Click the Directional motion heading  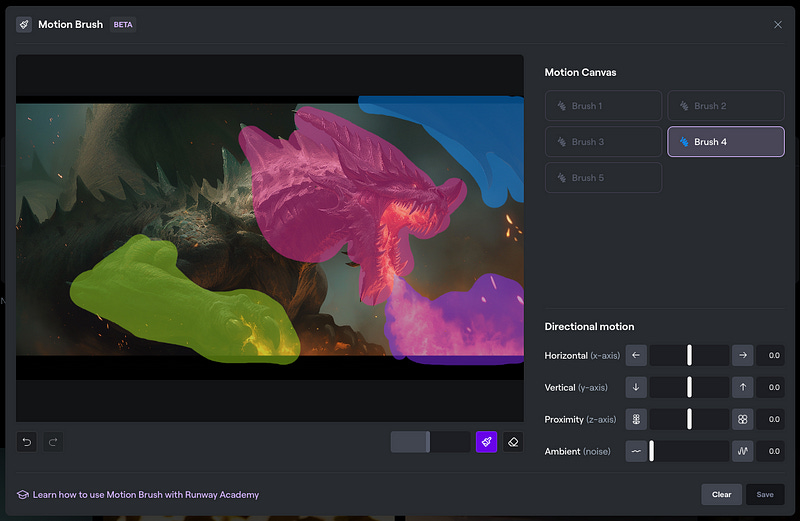pos(589,327)
